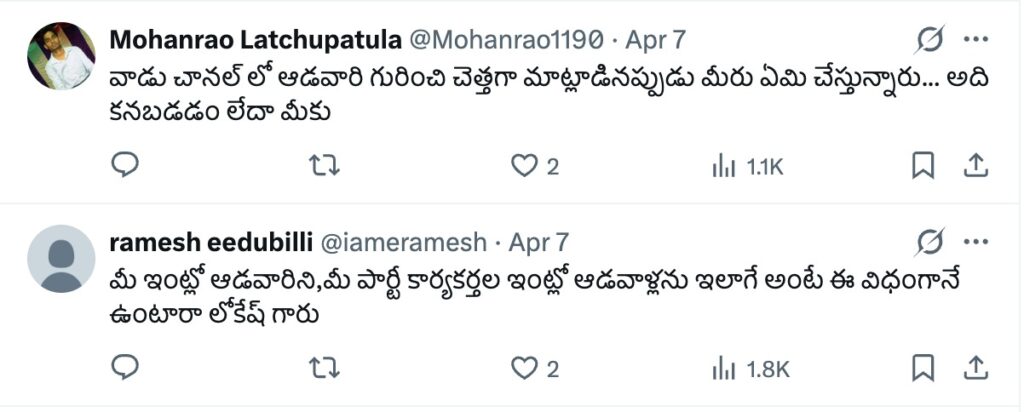
Task: Open Mohanrao Latchupatula's profile picture
Action: pyautogui.click(x=61, y=56)
